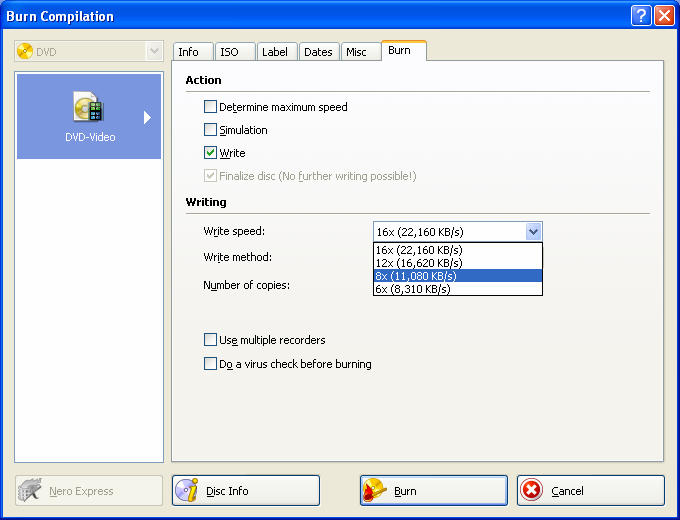Click the arrow beside DVD-Video
The image size is (680, 520).
[148, 117]
